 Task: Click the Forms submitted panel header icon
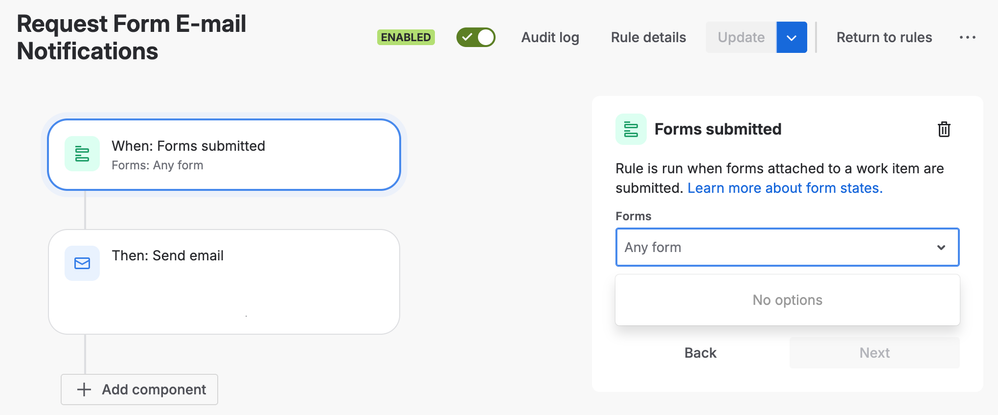(631, 129)
